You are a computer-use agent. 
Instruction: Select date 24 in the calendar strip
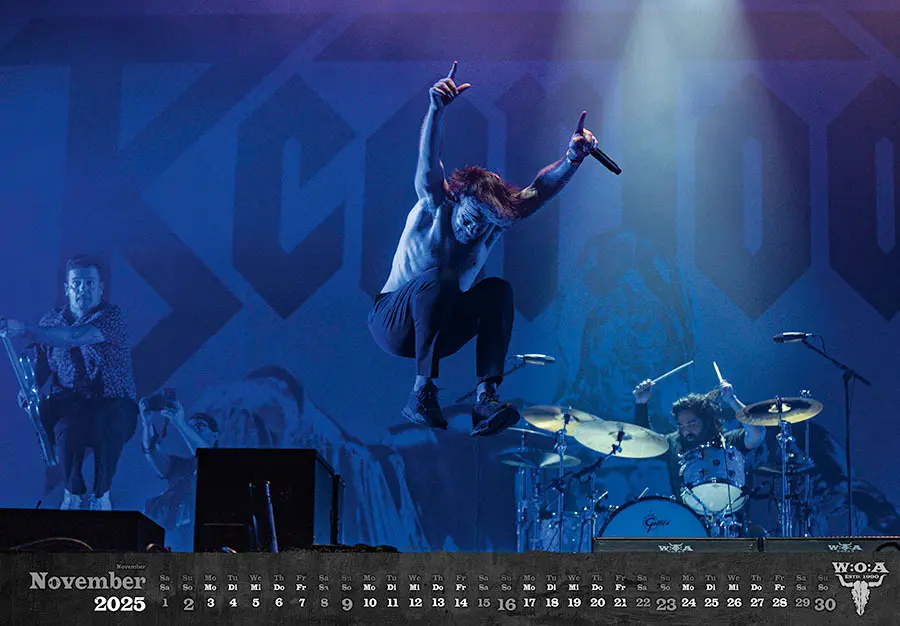[688, 602]
